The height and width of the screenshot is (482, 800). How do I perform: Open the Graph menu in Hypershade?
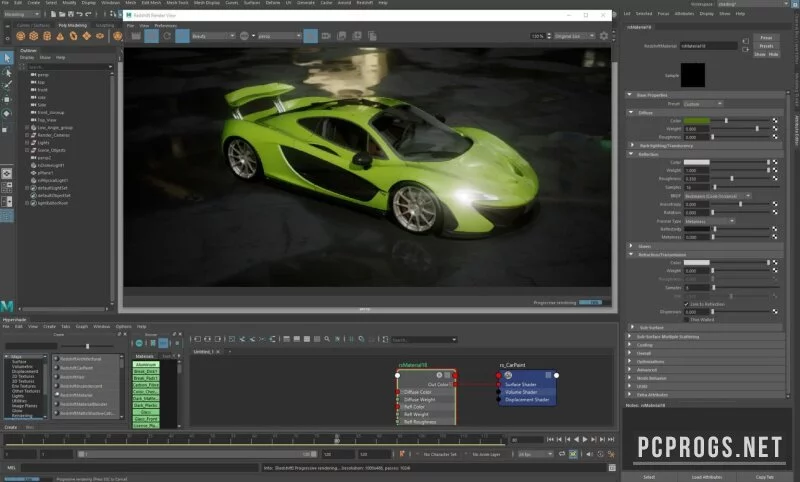click(82, 326)
